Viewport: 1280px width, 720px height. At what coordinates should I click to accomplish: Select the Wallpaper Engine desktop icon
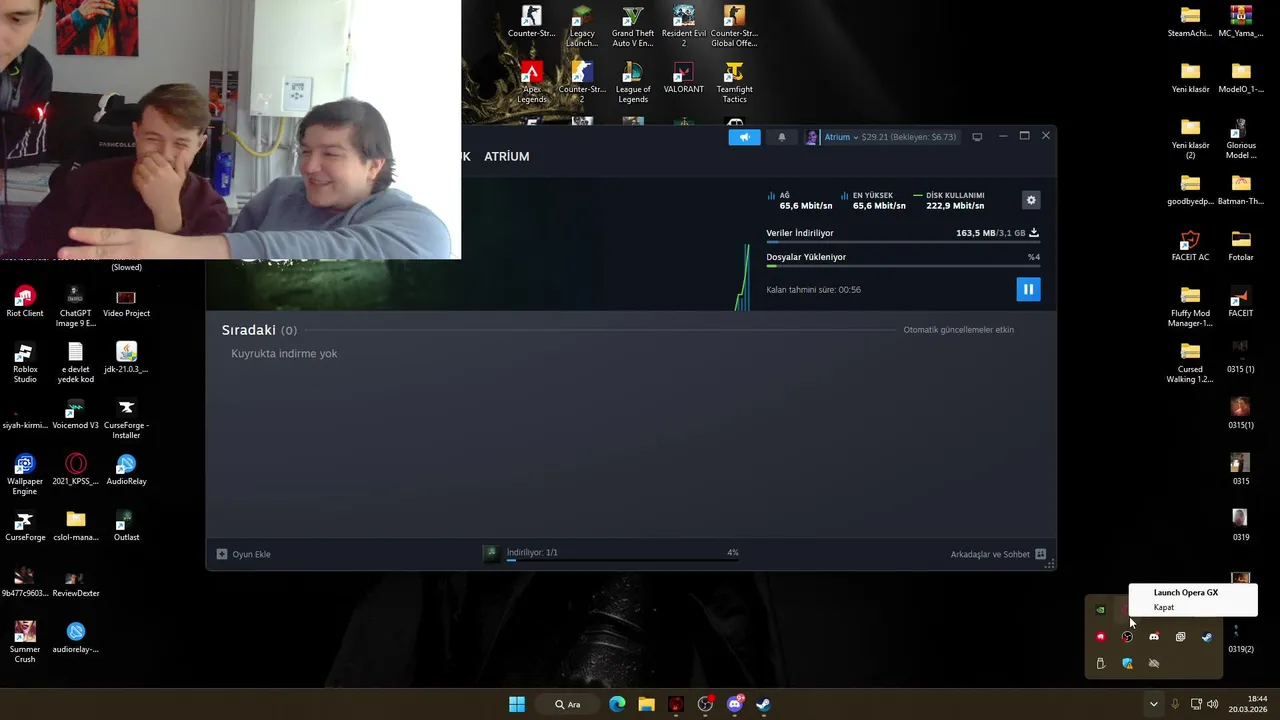(x=25, y=476)
